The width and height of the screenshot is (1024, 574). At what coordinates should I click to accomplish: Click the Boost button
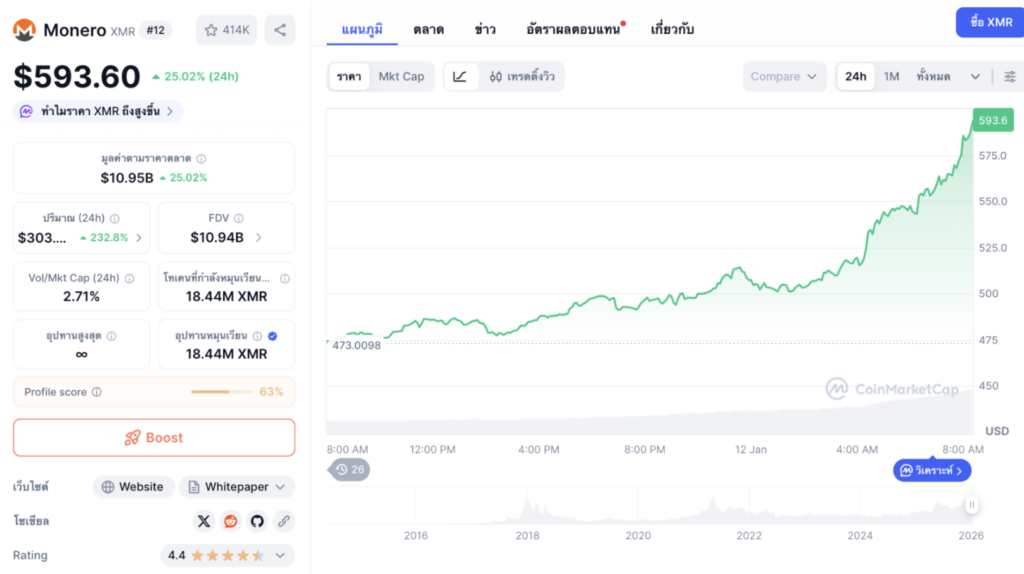[154, 438]
